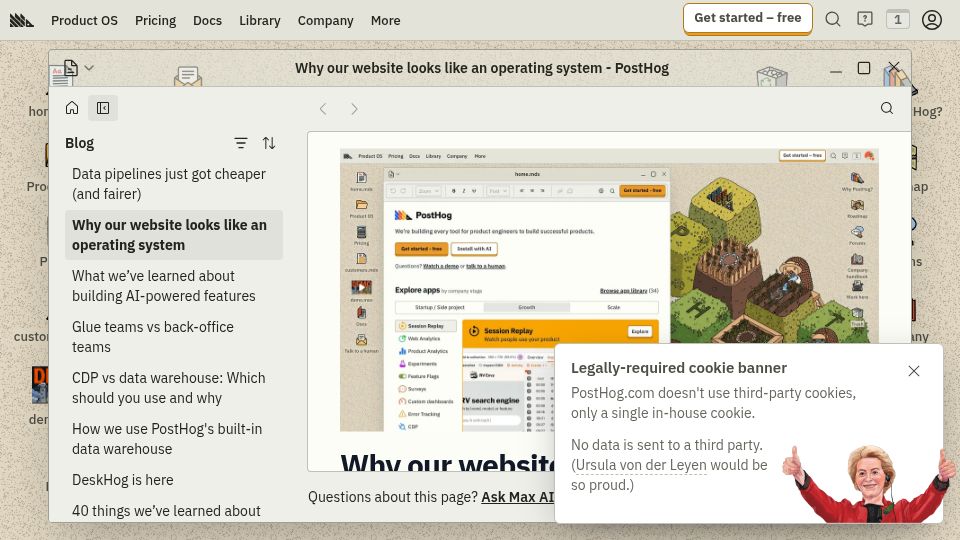Search within the blog window
The height and width of the screenshot is (540, 960).
coord(887,108)
